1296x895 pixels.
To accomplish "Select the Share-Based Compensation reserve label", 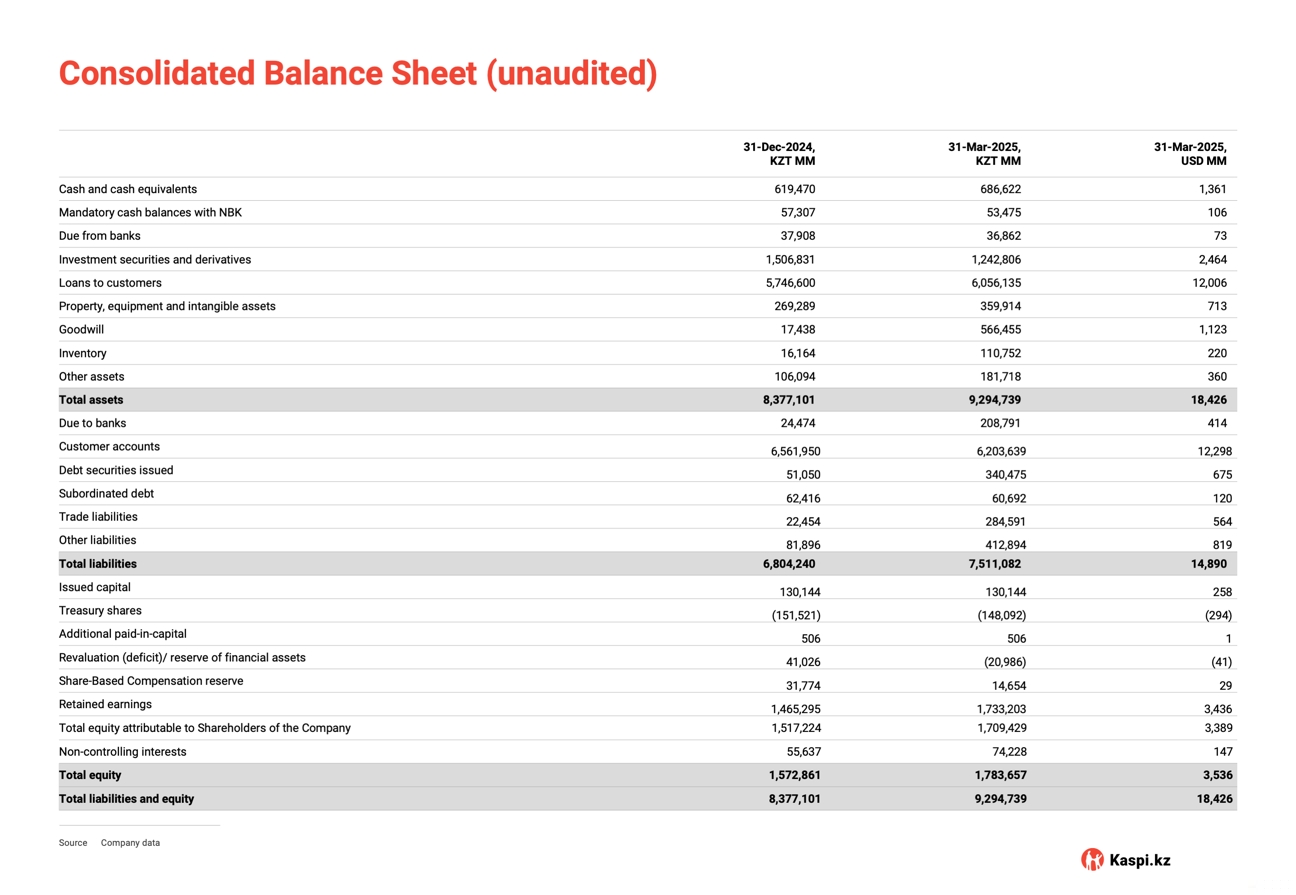I will click(x=151, y=681).
